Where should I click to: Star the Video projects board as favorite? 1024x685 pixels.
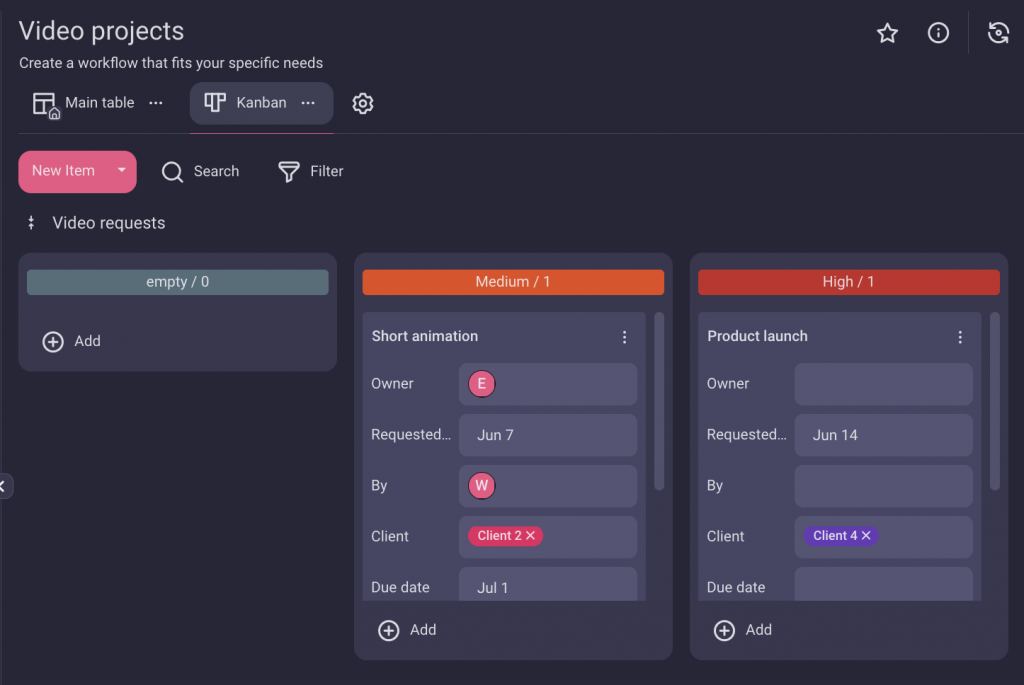click(x=887, y=33)
